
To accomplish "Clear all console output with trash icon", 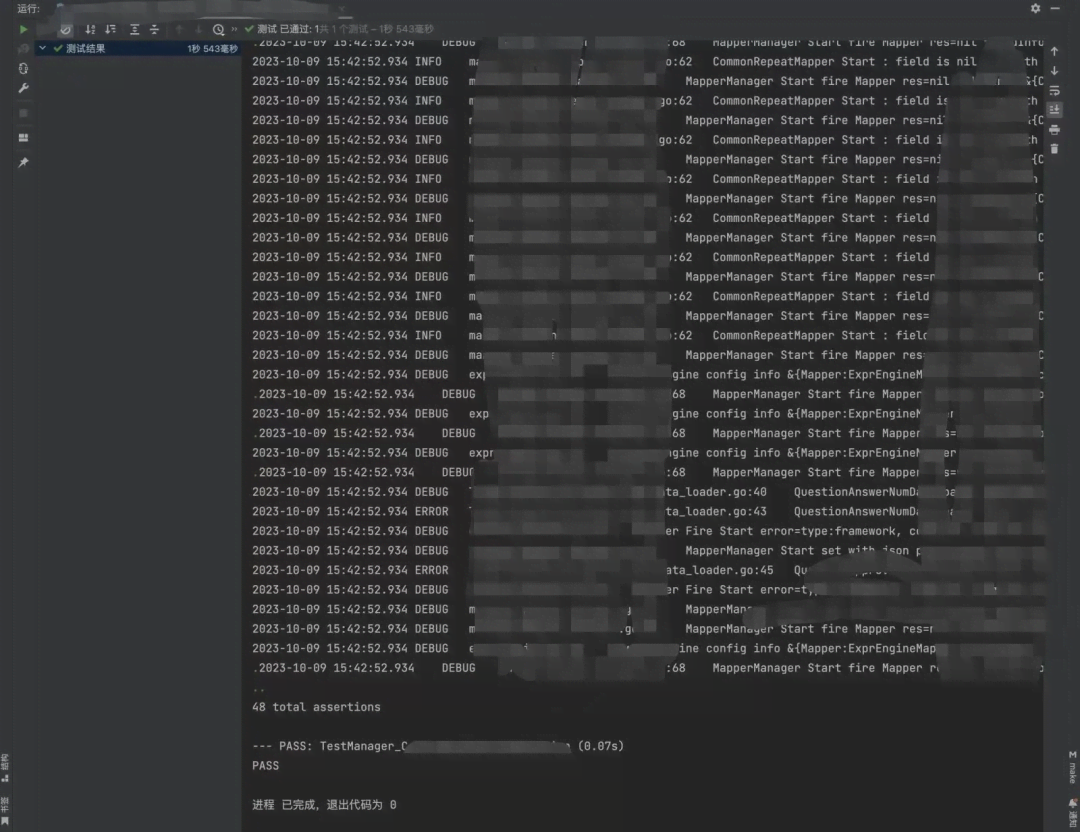I will point(1054,149).
